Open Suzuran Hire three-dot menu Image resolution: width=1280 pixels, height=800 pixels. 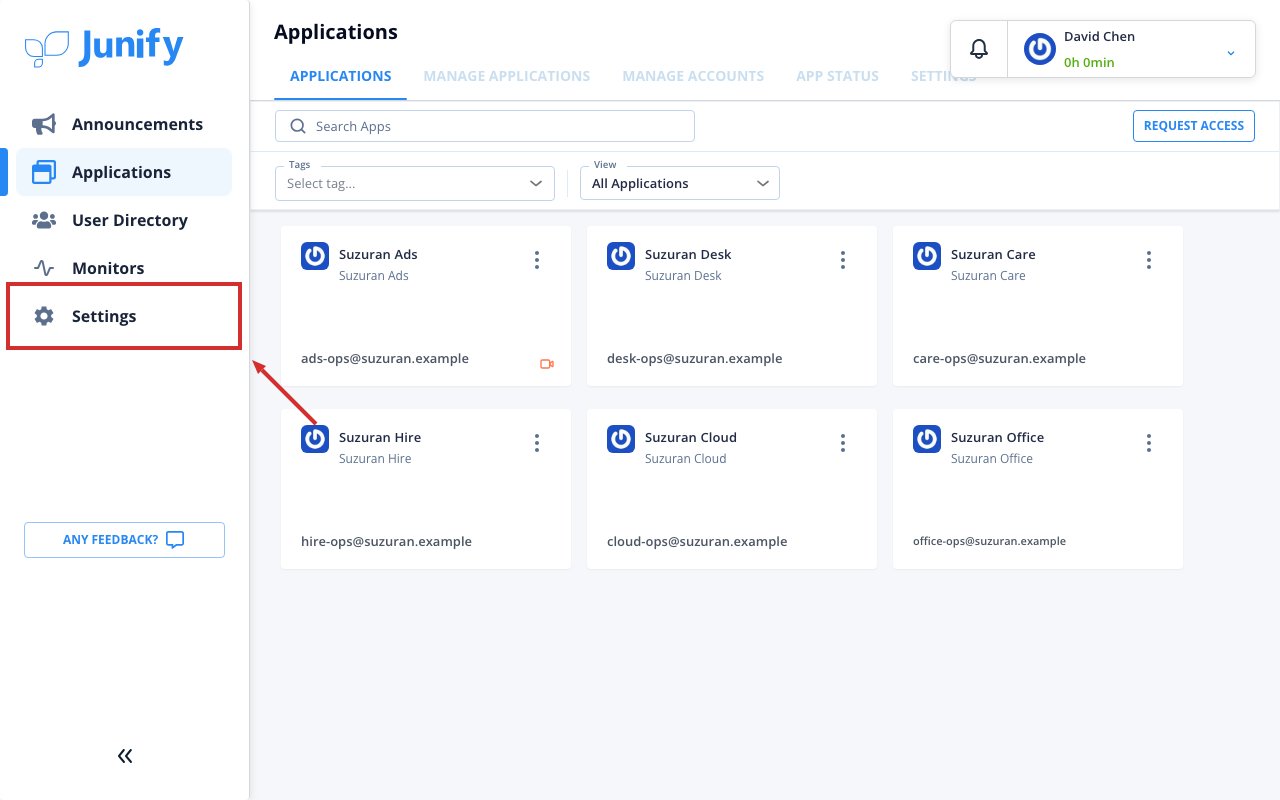pos(537,443)
